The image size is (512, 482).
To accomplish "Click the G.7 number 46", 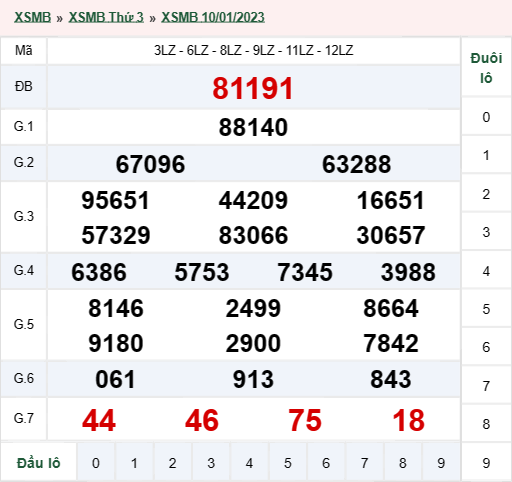I will click(202, 420).
